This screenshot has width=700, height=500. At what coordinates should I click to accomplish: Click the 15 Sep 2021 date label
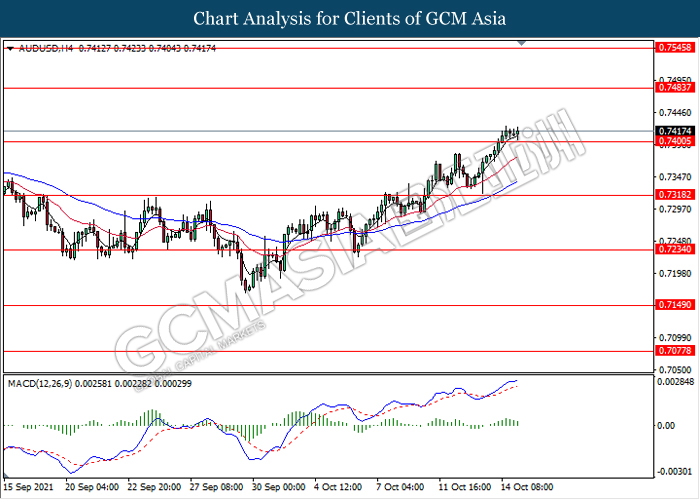[28, 487]
